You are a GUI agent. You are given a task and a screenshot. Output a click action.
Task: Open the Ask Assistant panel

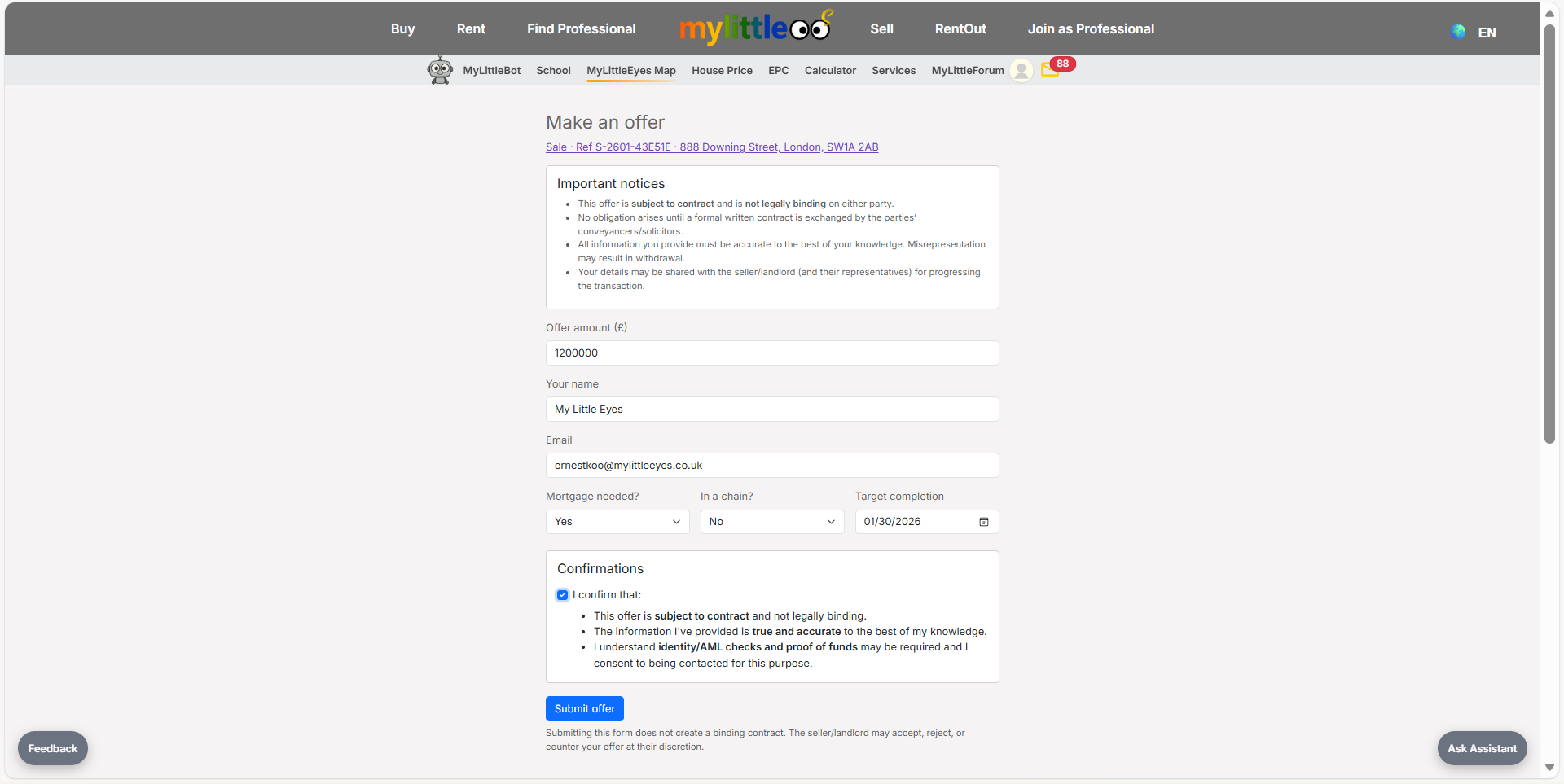[1481, 747]
